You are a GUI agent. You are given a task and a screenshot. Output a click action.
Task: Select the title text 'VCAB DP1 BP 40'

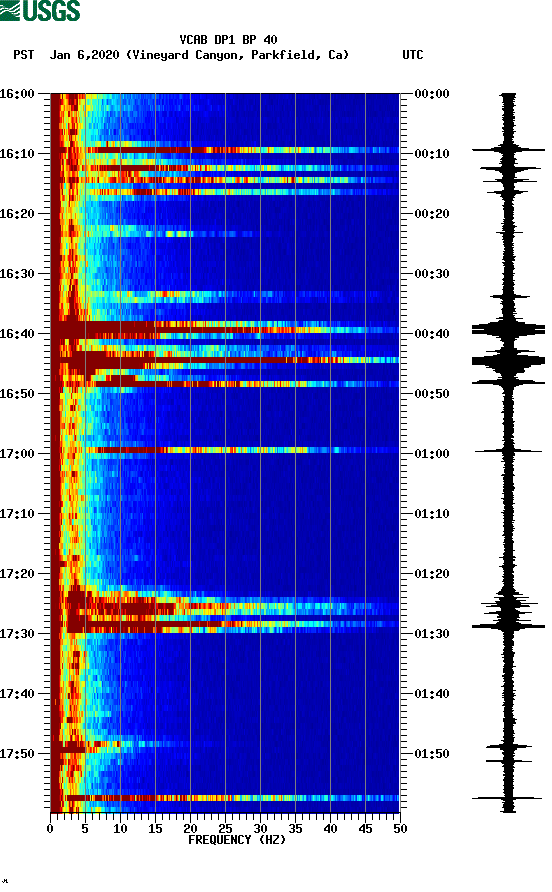click(x=228, y=40)
